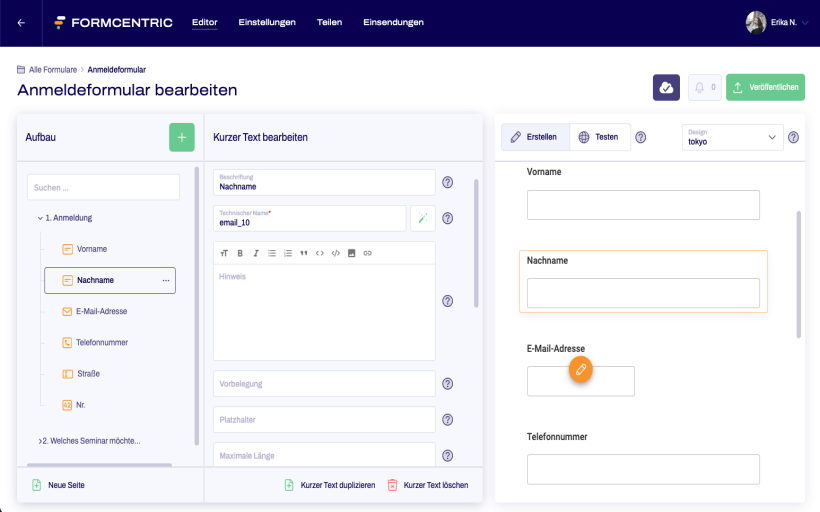Open help for Vorbelegung
820x512 pixels.
coord(448,383)
